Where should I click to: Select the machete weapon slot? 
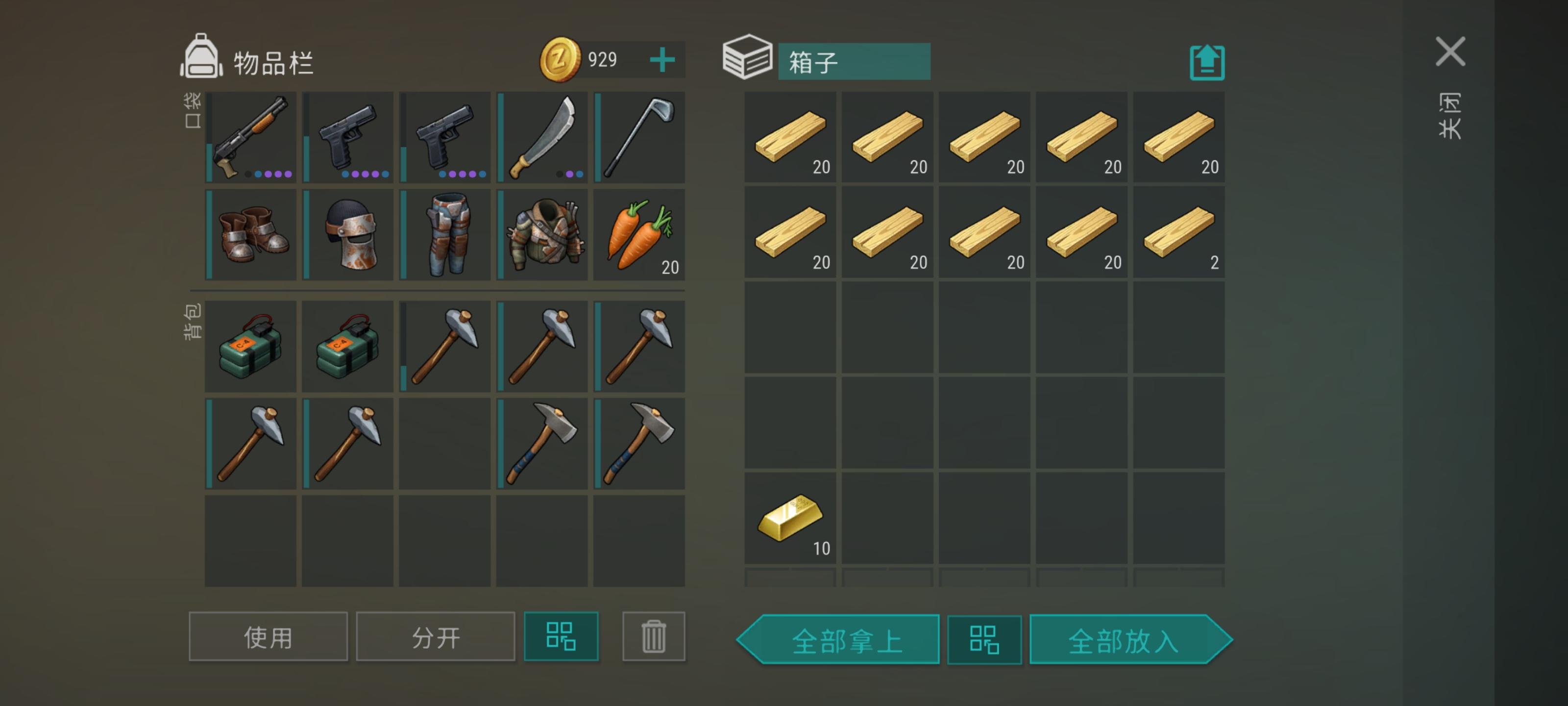click(x=542, y=138)
